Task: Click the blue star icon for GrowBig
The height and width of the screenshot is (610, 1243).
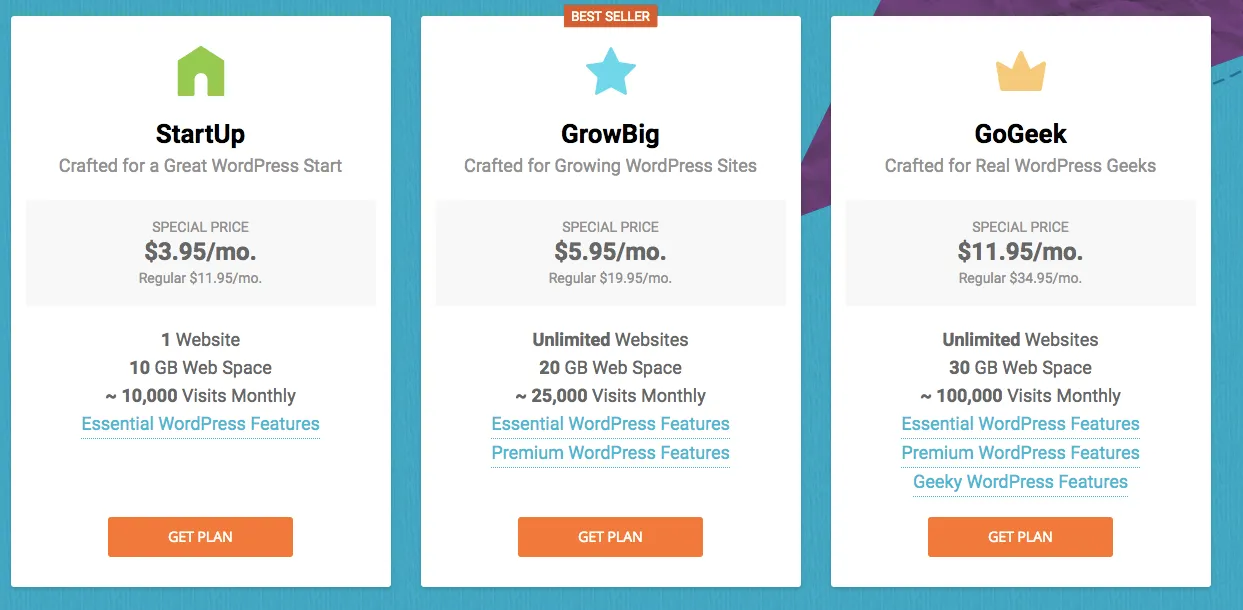Action: (610, 70)
